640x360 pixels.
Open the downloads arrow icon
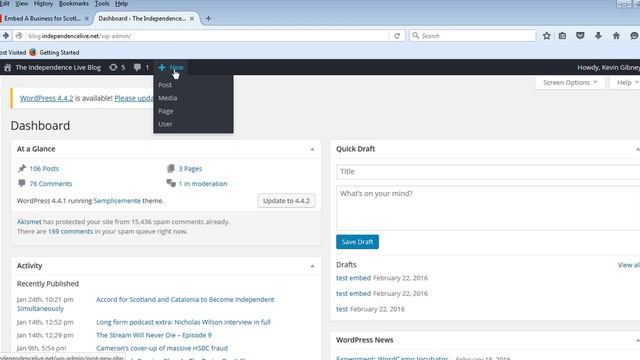coord(598,36)
